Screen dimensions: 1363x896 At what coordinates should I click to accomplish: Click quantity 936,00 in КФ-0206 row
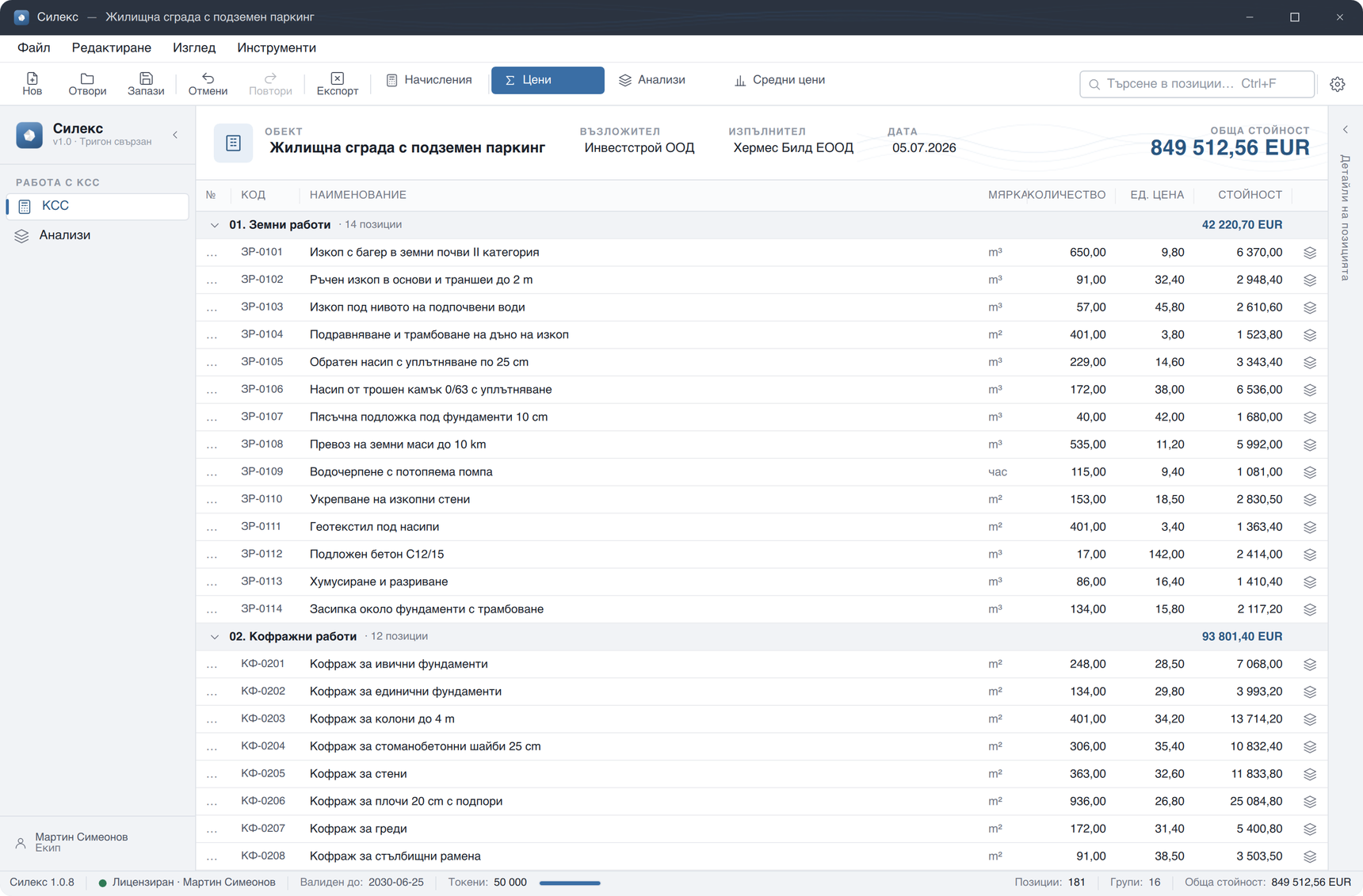pos(1088,802)
